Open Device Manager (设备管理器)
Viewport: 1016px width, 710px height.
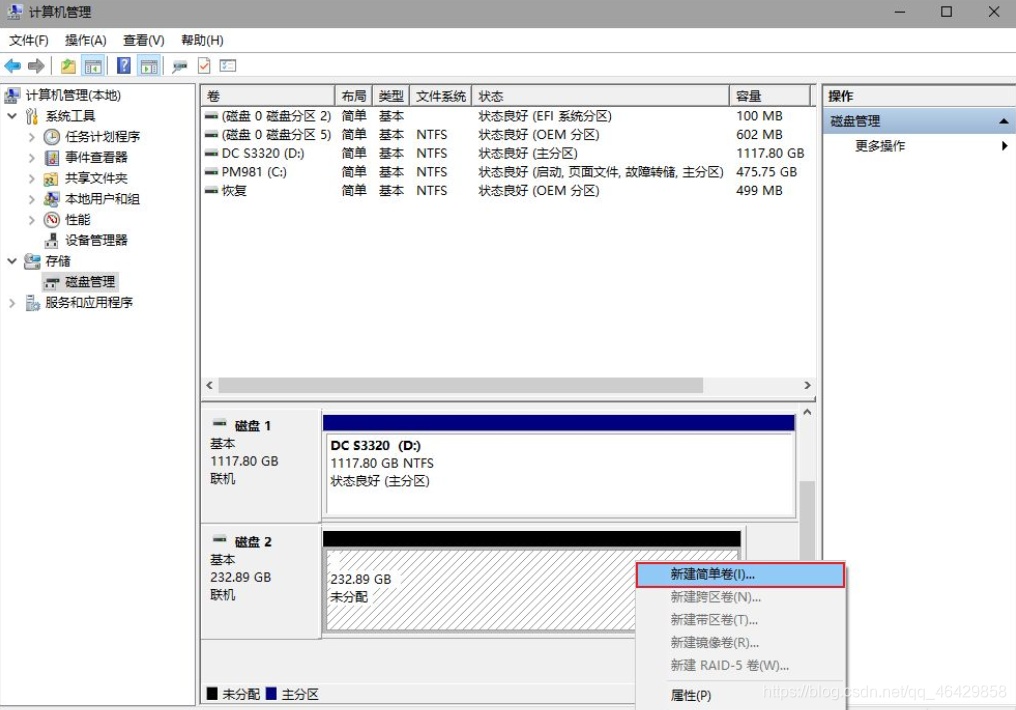click(x=96, y=240)
